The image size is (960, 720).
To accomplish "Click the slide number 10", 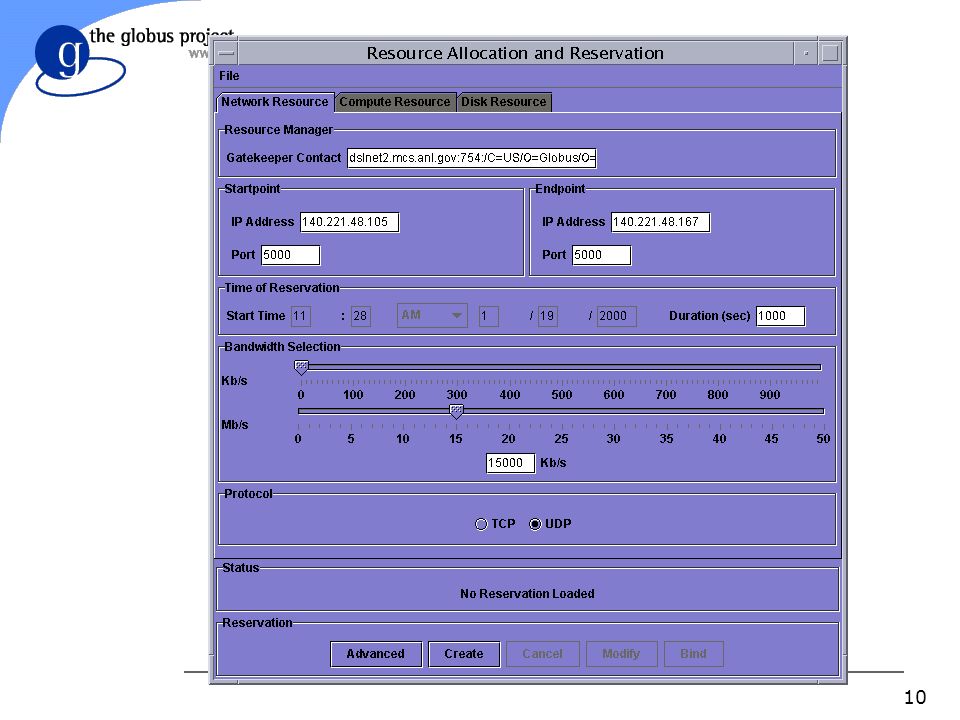I will click(x=915, y=697).
